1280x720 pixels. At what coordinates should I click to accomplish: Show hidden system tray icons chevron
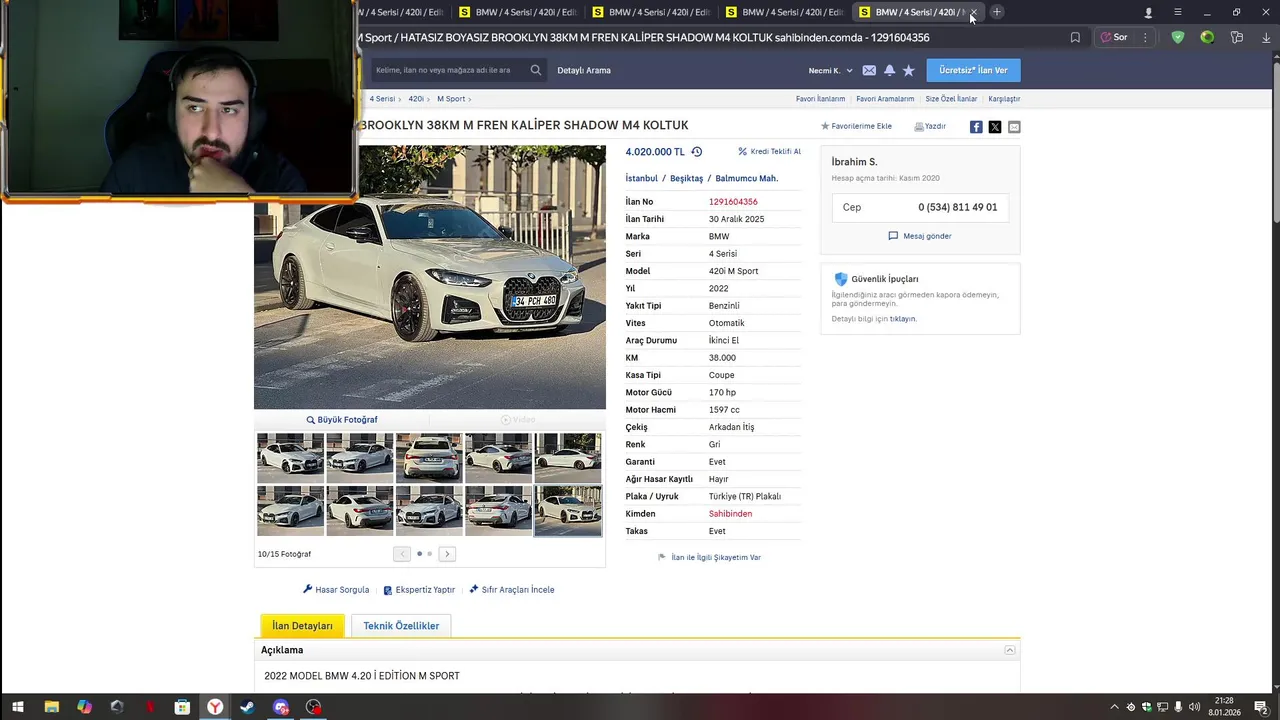pyautogui.click(x=1115, y=707)
